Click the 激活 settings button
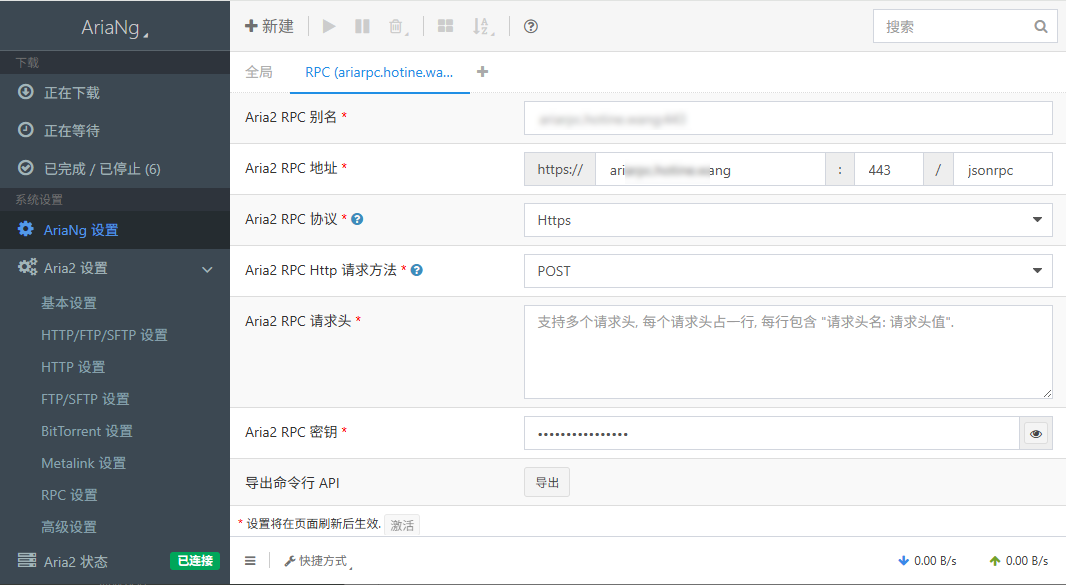The width and height of the screenshot is (1066, 585). click(x=402, y=524)
